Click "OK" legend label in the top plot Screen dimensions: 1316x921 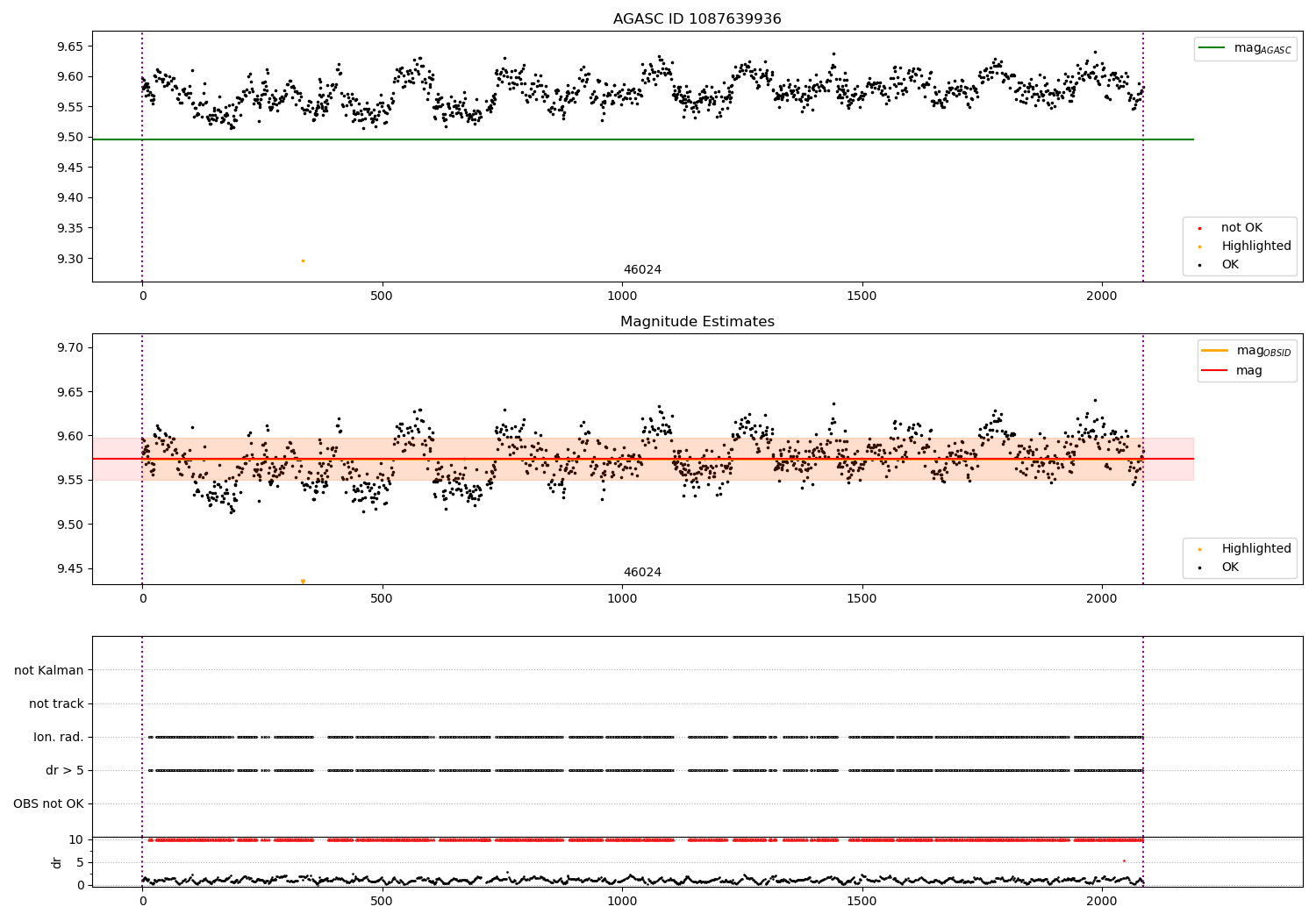click(1230, 265)
